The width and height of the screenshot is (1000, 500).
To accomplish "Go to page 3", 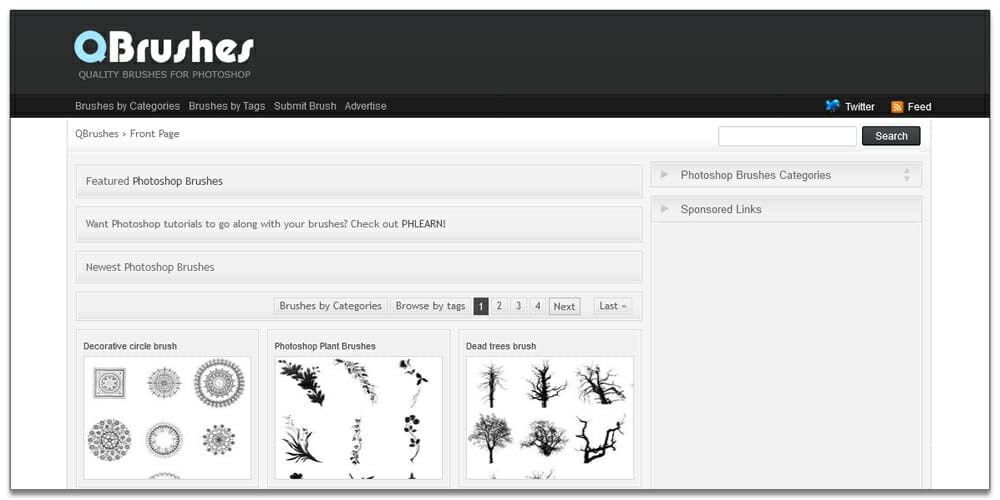I will coord(518,306).
